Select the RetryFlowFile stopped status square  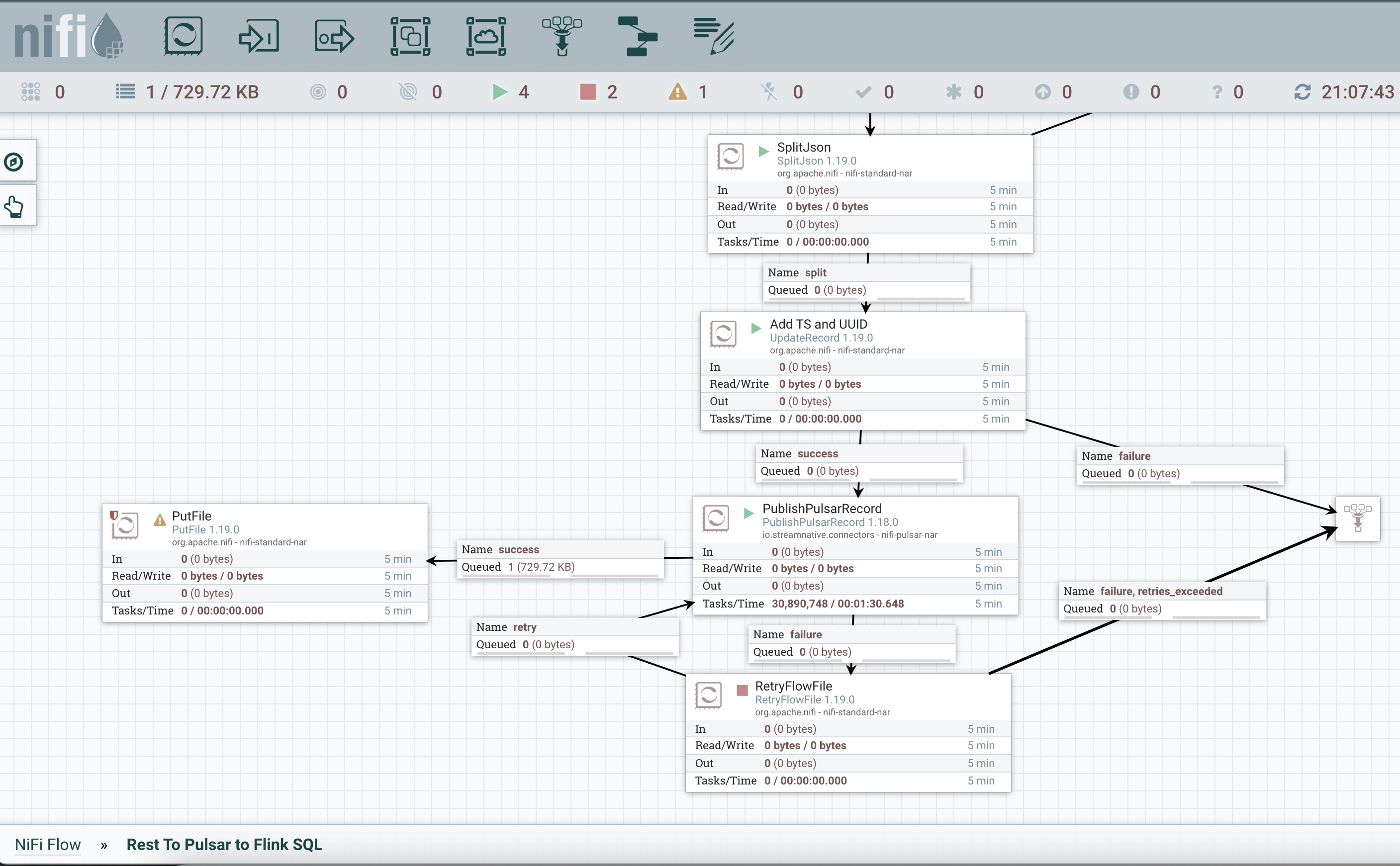(742, 690)
